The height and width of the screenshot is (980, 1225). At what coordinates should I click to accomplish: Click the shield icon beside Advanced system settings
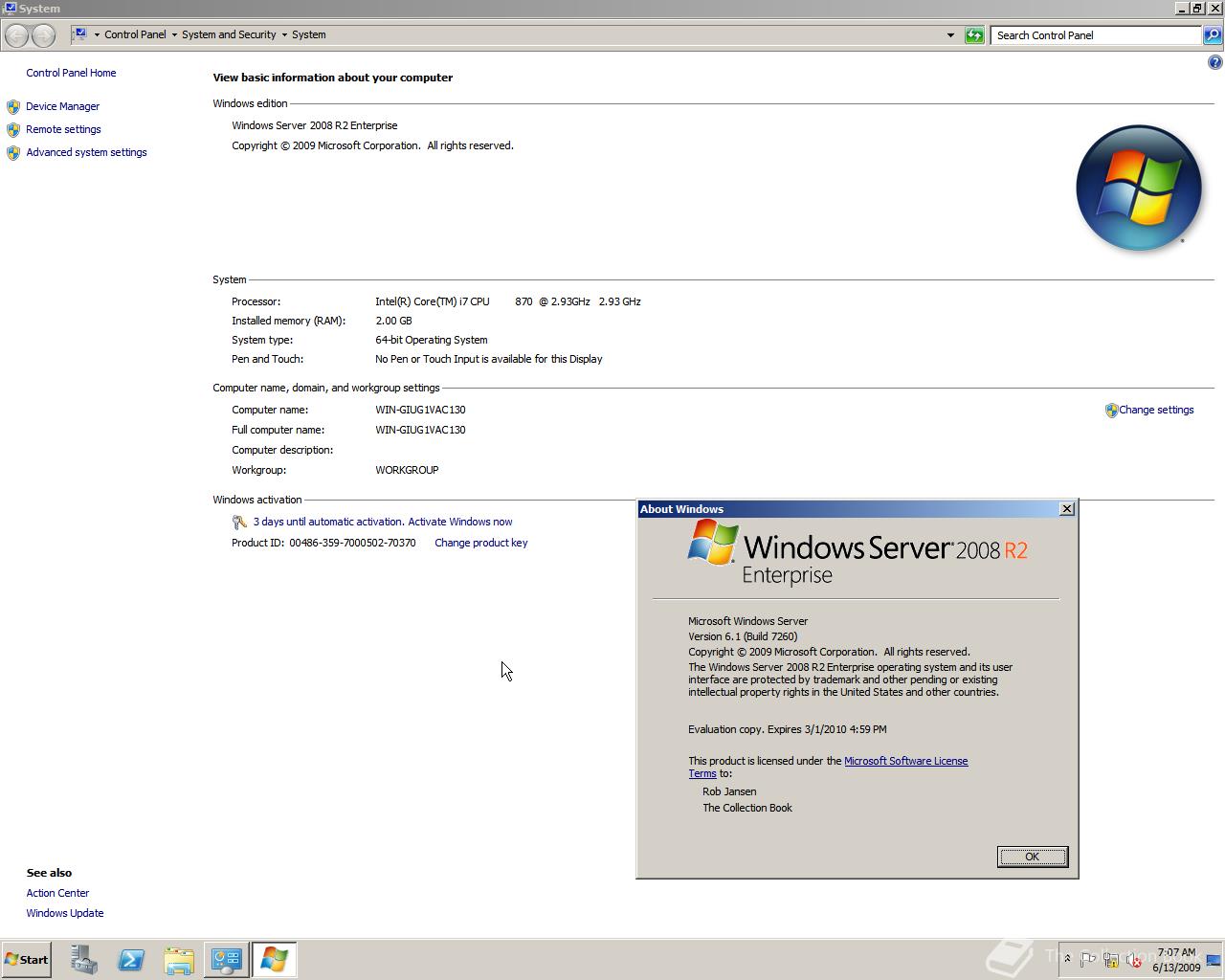tap(13, 152)
